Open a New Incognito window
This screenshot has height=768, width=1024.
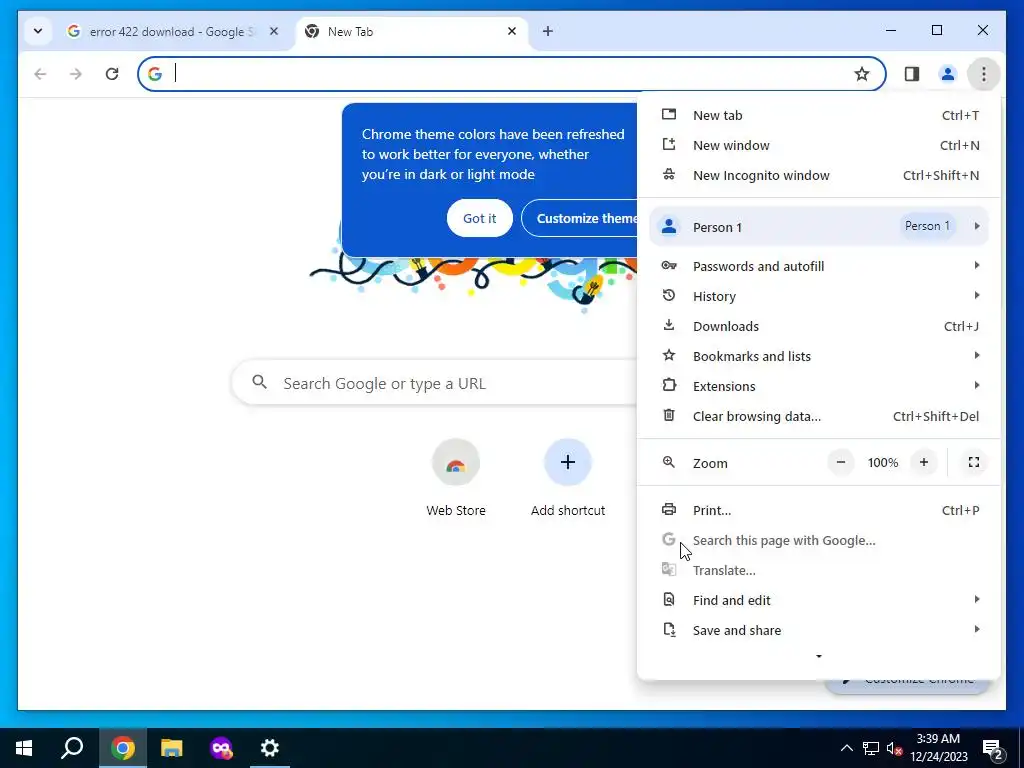pos(818,176)
